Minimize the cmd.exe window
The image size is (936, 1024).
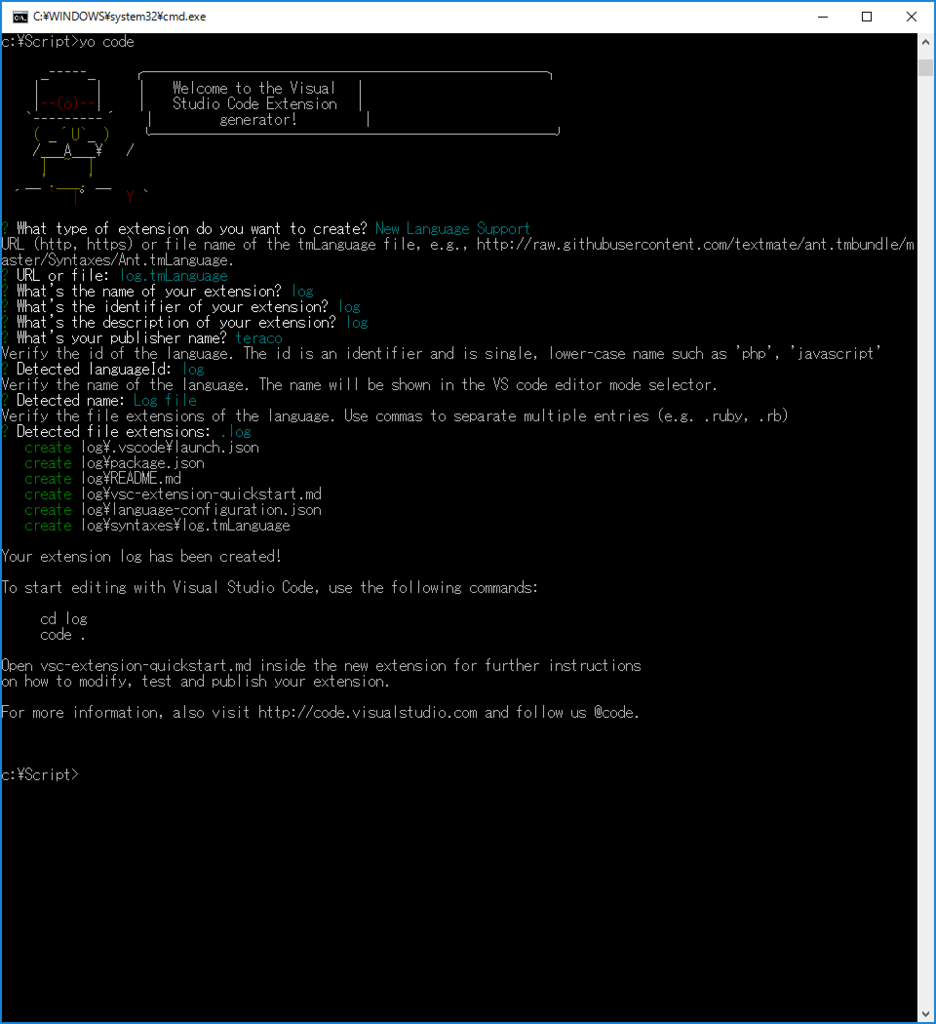click(x=823, y=16)
